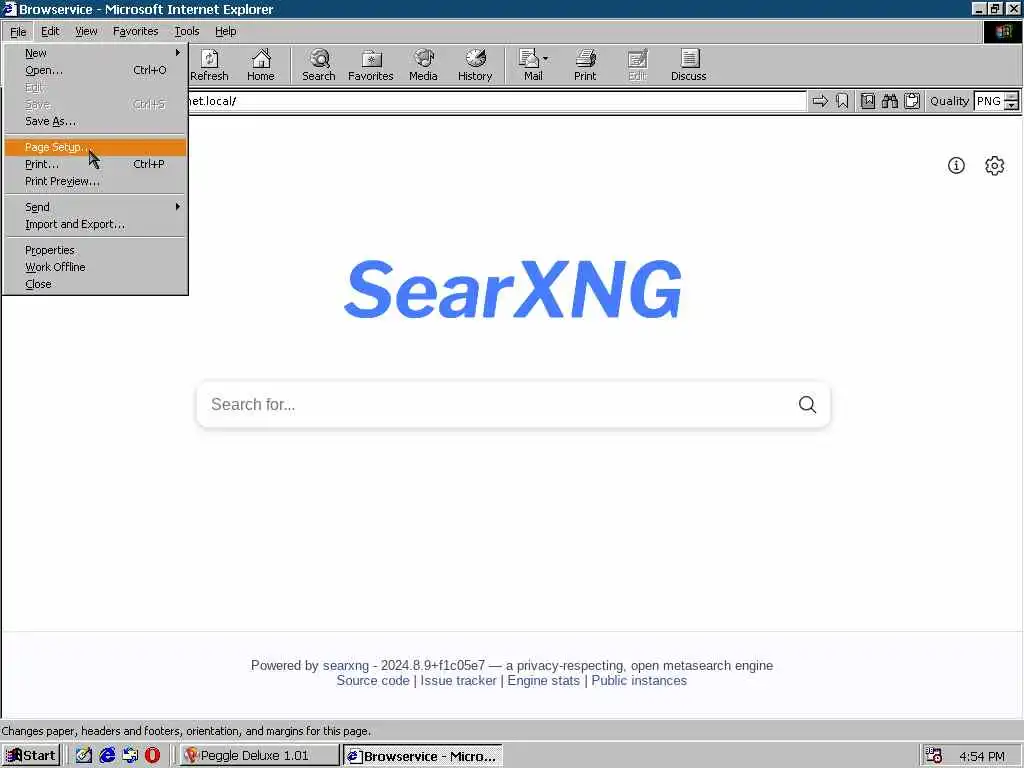This screenshot has height=768, width=1024.
Task: Click the Media toolbar icon
Action: point(423,65)
